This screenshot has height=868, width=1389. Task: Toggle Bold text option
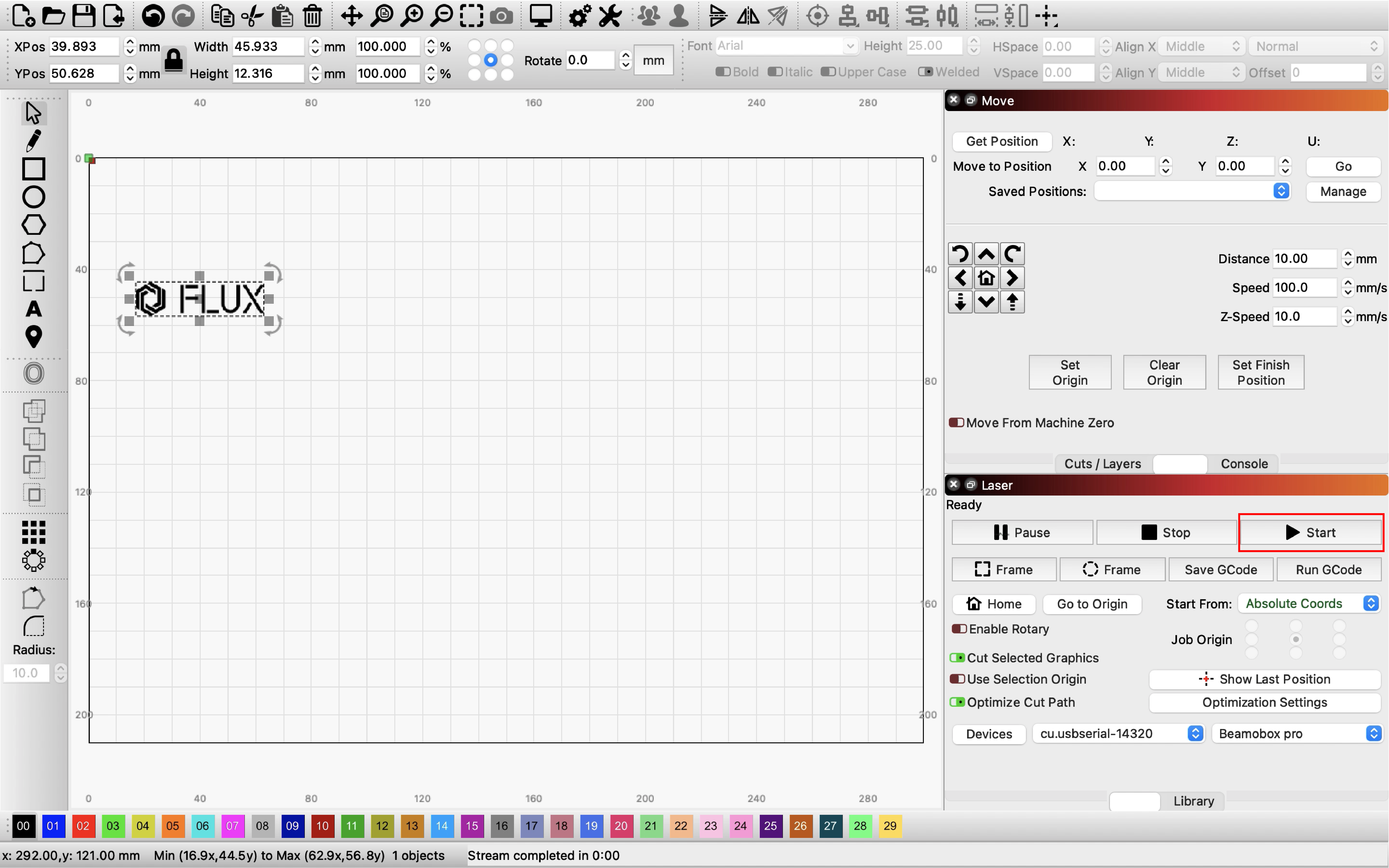(723, 72)
